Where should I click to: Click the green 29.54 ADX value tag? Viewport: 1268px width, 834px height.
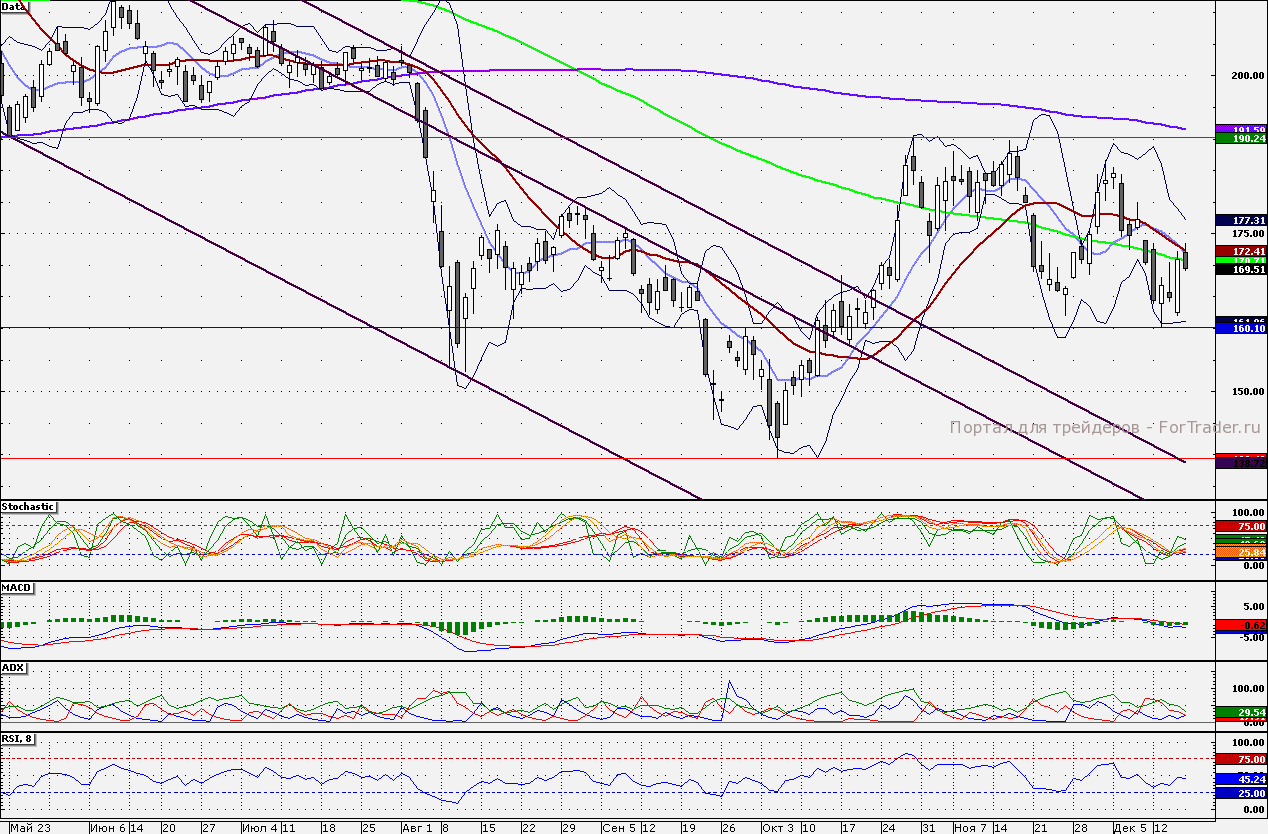[1241, 713]
